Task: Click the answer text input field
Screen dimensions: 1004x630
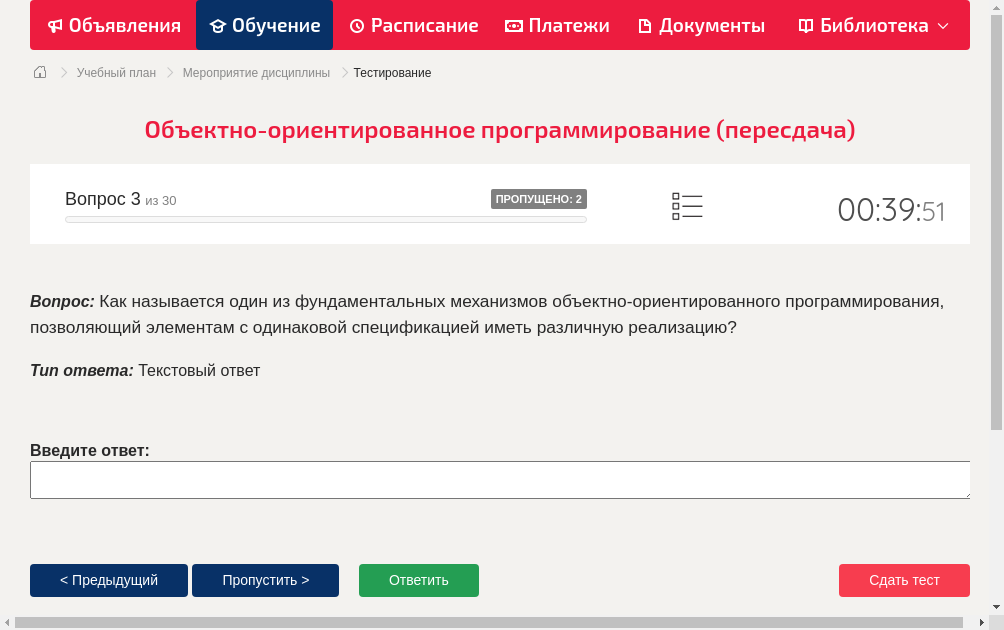Action: point(500,480)
